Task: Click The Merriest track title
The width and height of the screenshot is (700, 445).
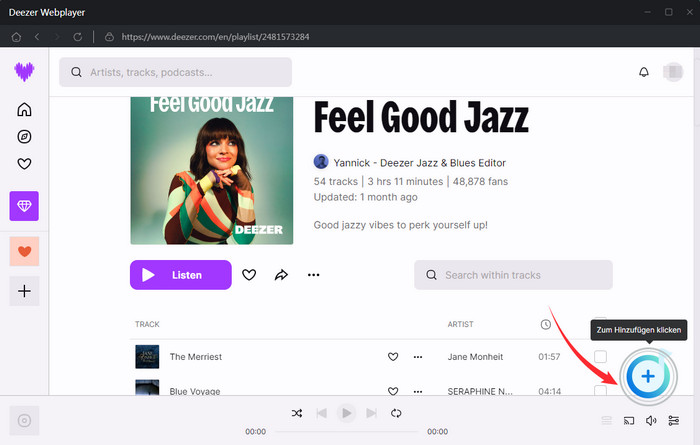Action: 196,357
